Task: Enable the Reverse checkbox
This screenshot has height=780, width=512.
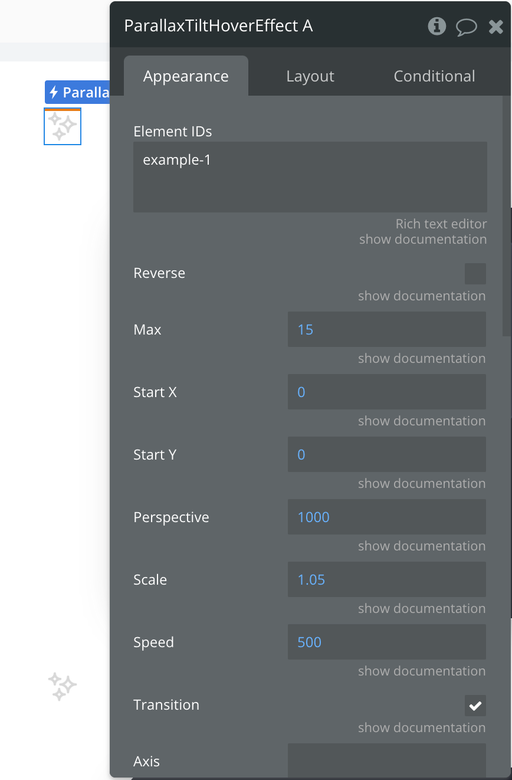Action: 475,274
